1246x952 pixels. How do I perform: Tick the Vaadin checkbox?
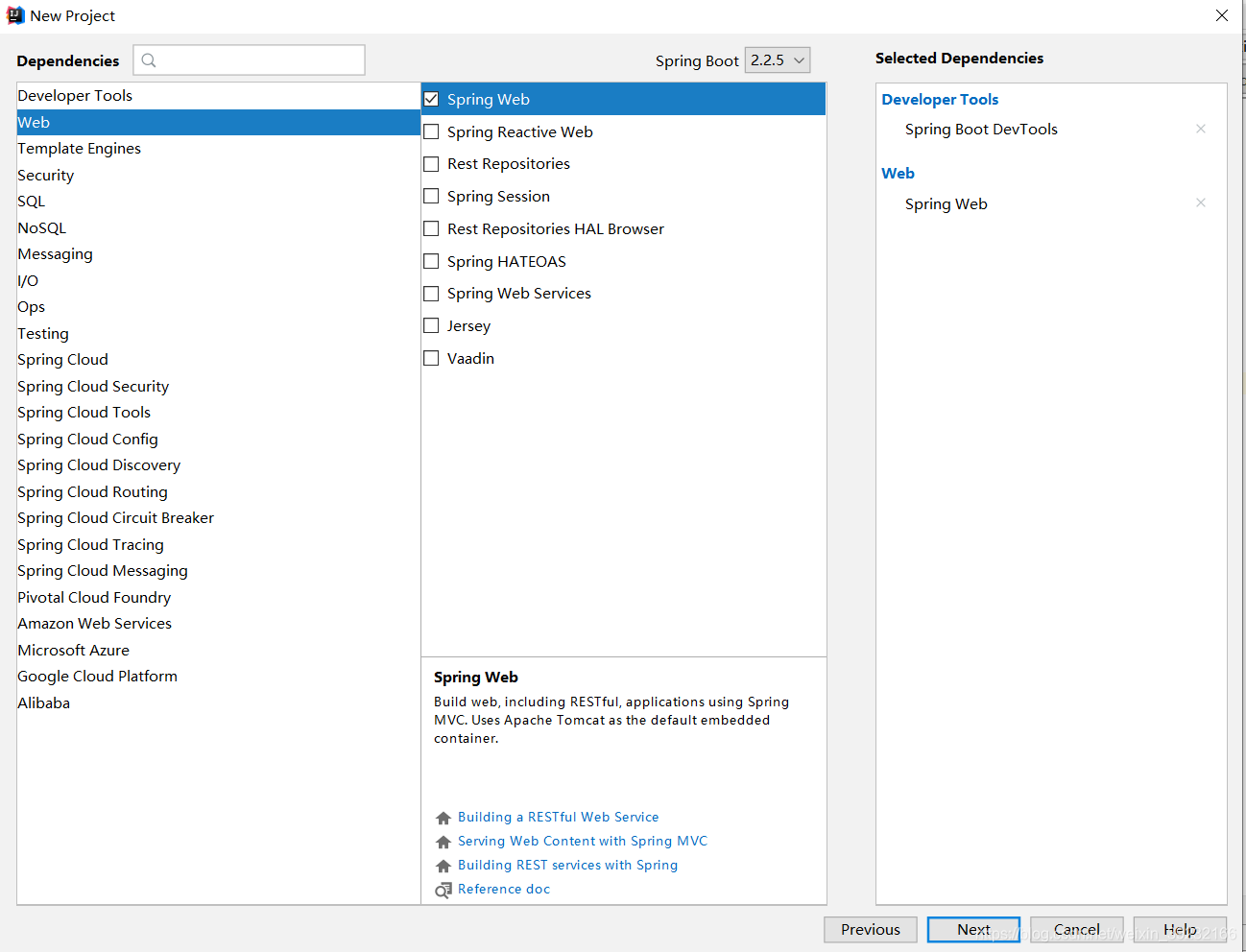pos(431,358)
